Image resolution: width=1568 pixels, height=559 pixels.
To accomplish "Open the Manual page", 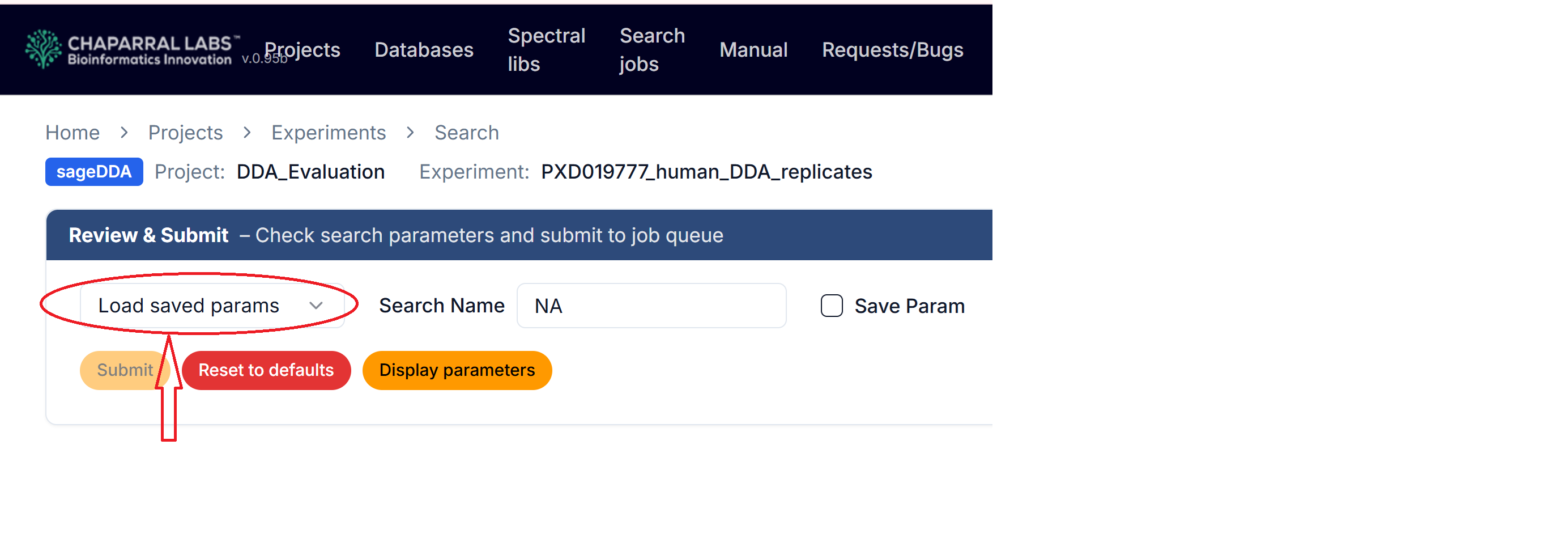I will click(x=753, y=50).
